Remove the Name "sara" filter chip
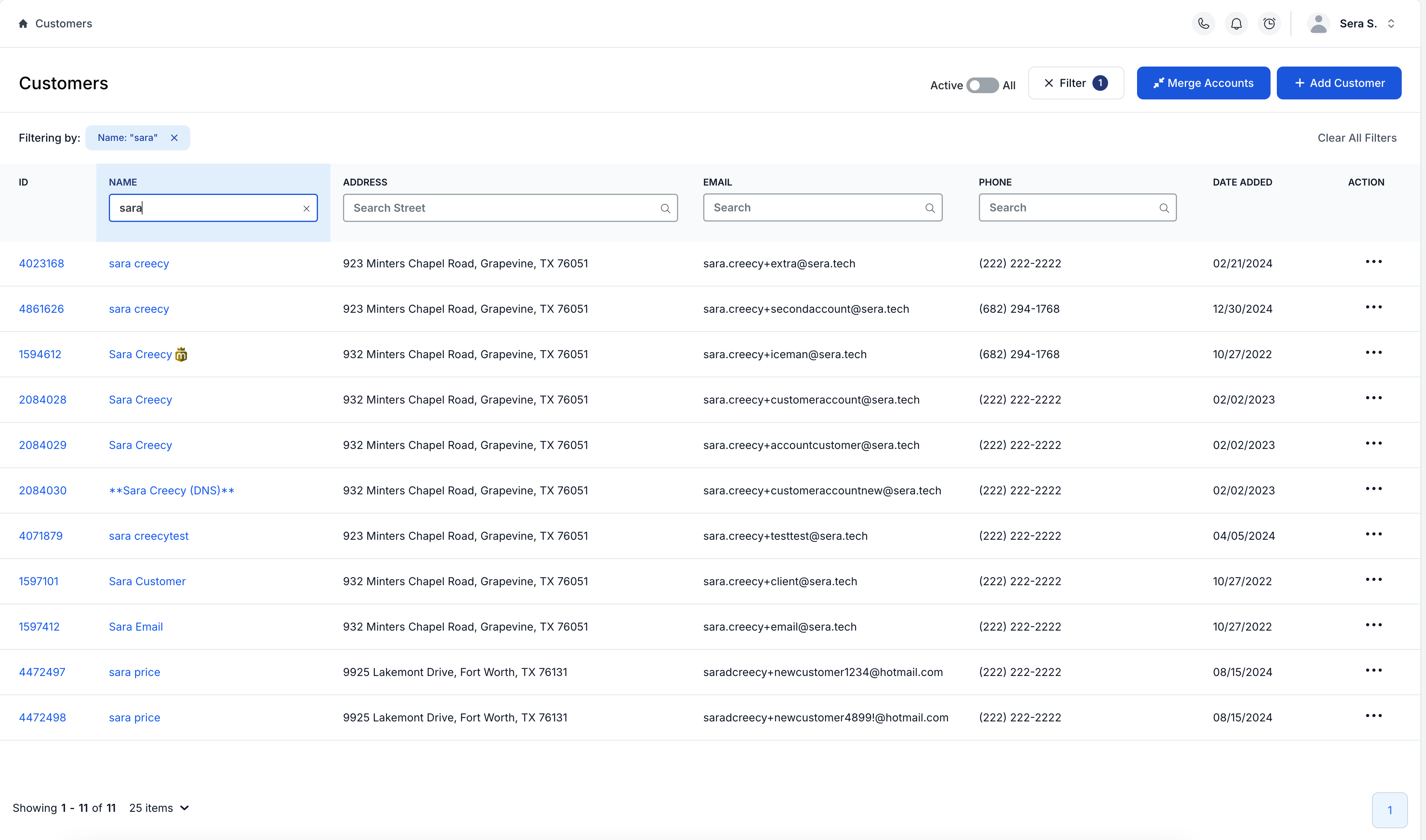This screenshot has width=1426, height=840. (x=174, y=137)
